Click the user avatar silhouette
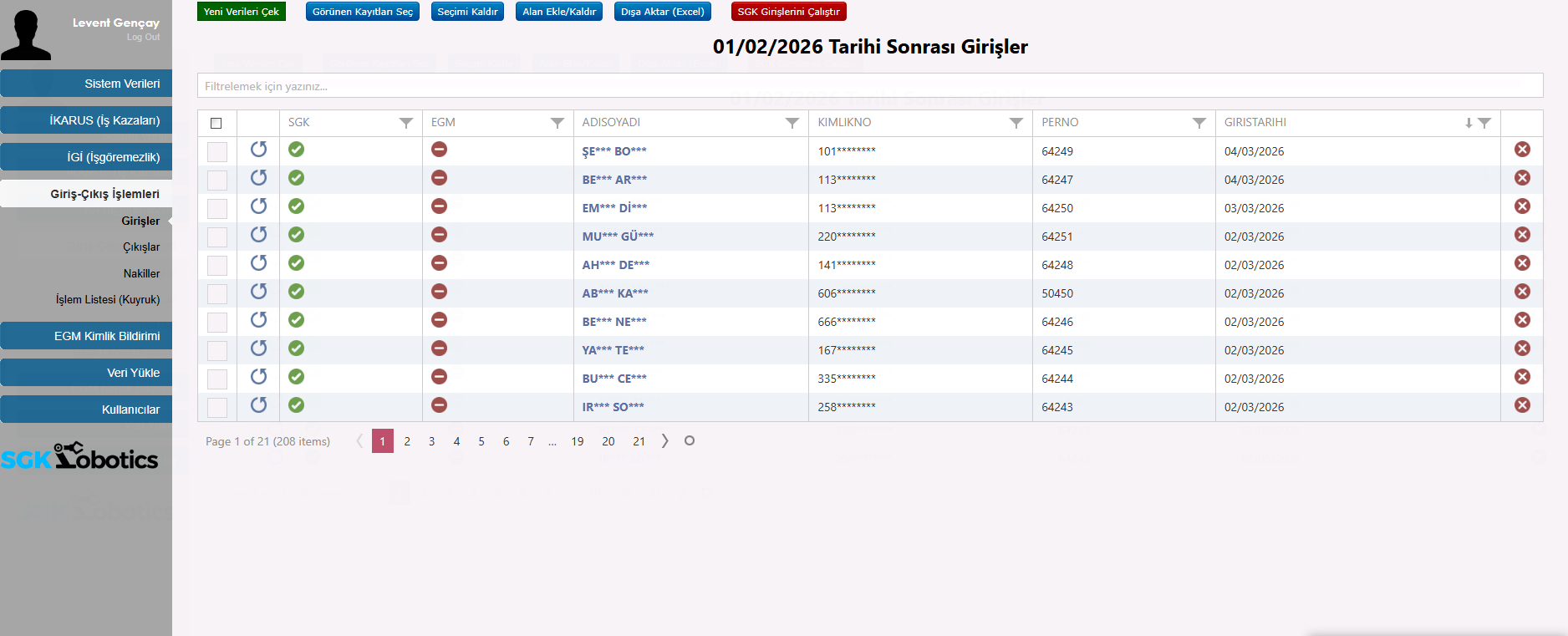 click(x=26, y=34)
